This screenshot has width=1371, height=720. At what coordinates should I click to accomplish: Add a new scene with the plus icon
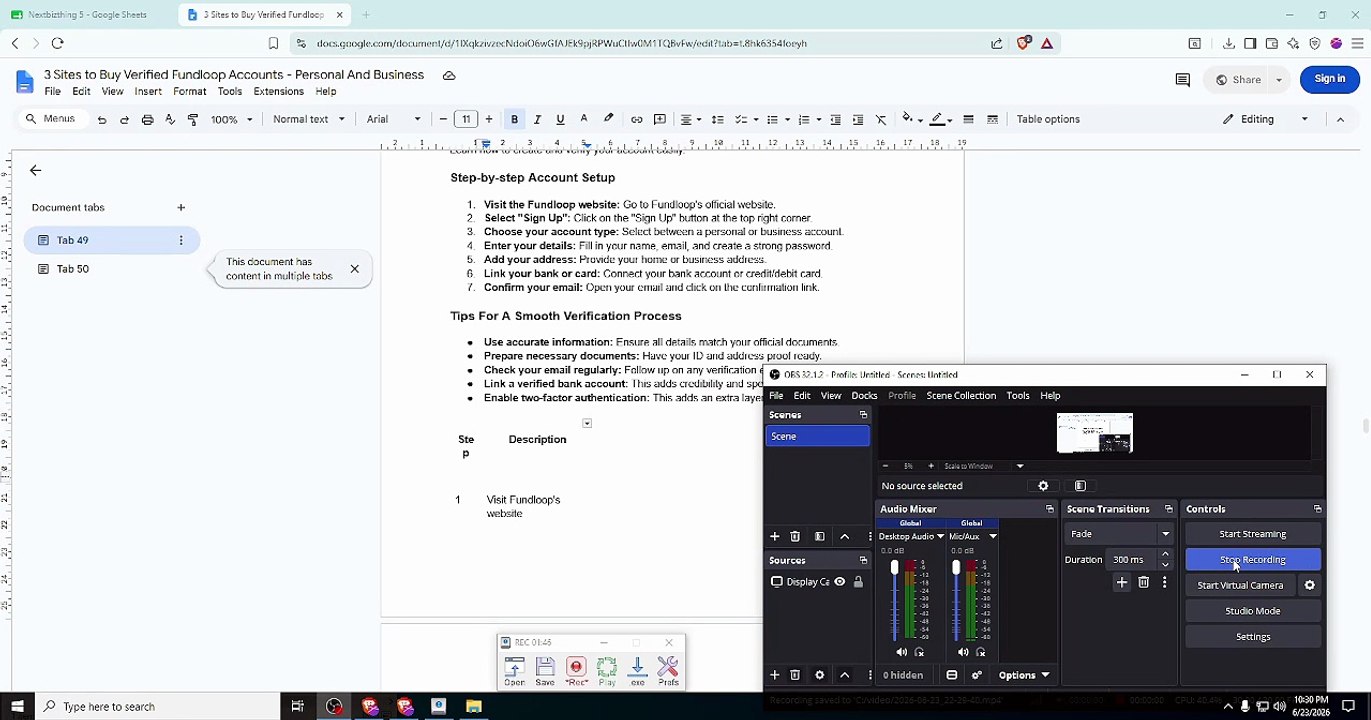point(775,537)
